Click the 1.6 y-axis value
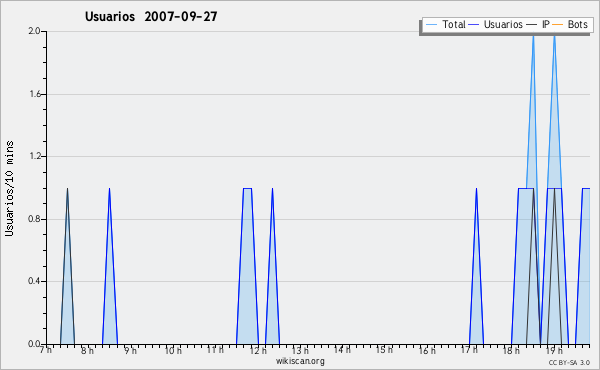 coord(34,94)
